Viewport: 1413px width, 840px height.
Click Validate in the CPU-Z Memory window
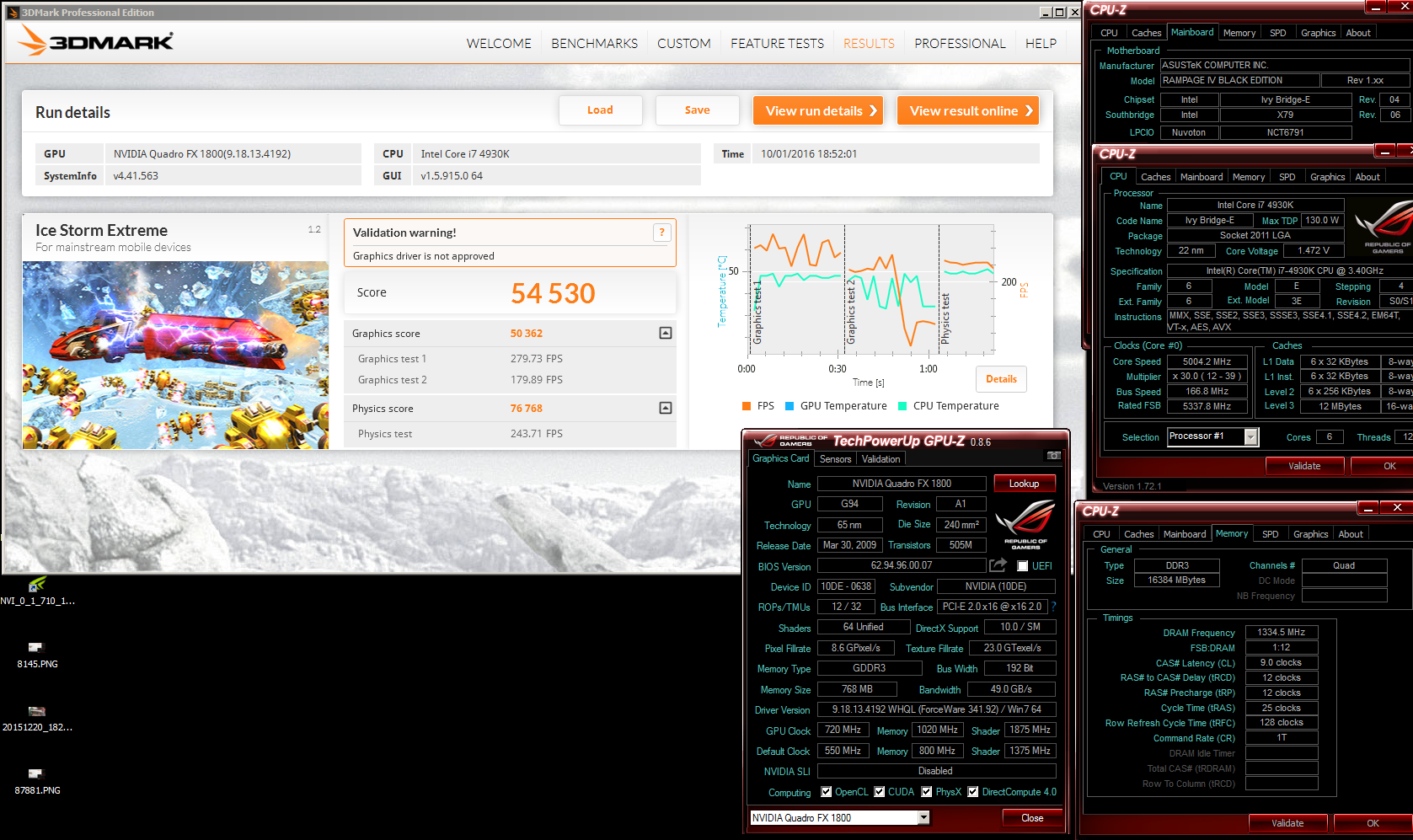click(x=1287, y=823)
